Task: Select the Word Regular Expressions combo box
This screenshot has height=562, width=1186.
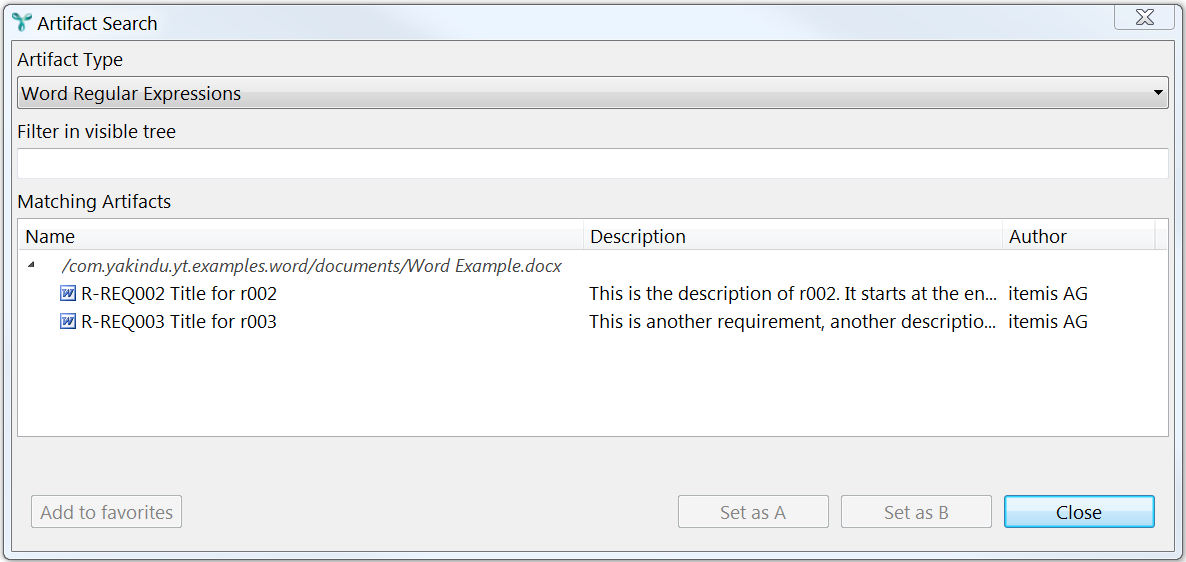Action: point(592,93)
